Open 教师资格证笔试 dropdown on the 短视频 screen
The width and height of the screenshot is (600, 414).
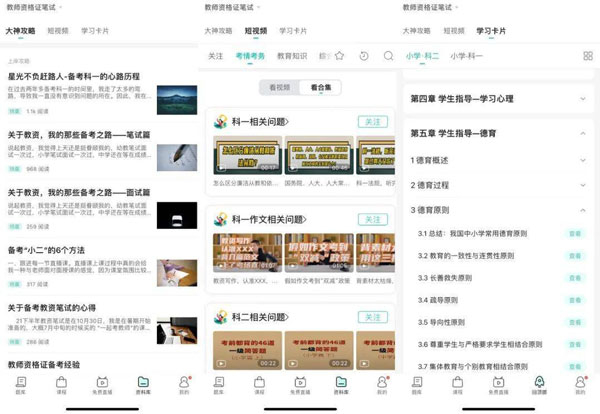coord(232,7)
